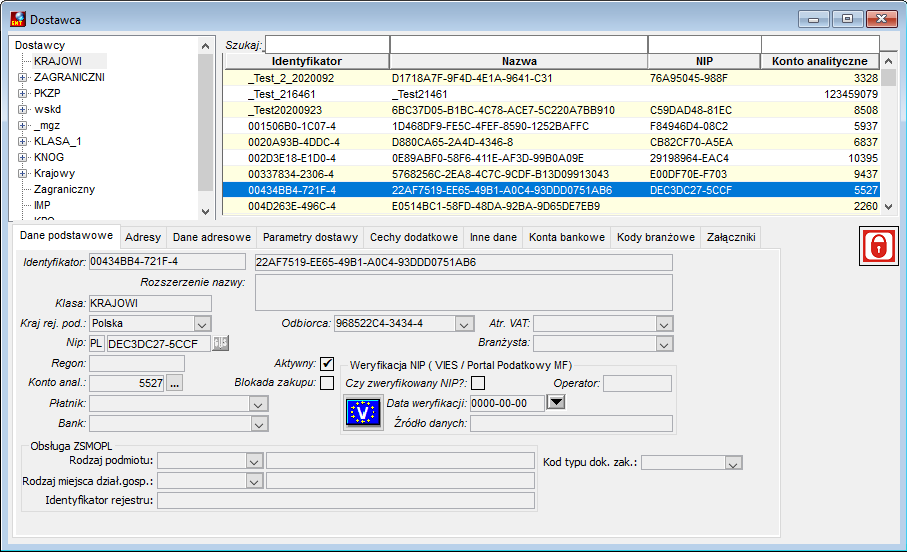Click the Dostawca window application icon
Image resolution: width=907 pixels, height=552 pixels.
(18, 19)
